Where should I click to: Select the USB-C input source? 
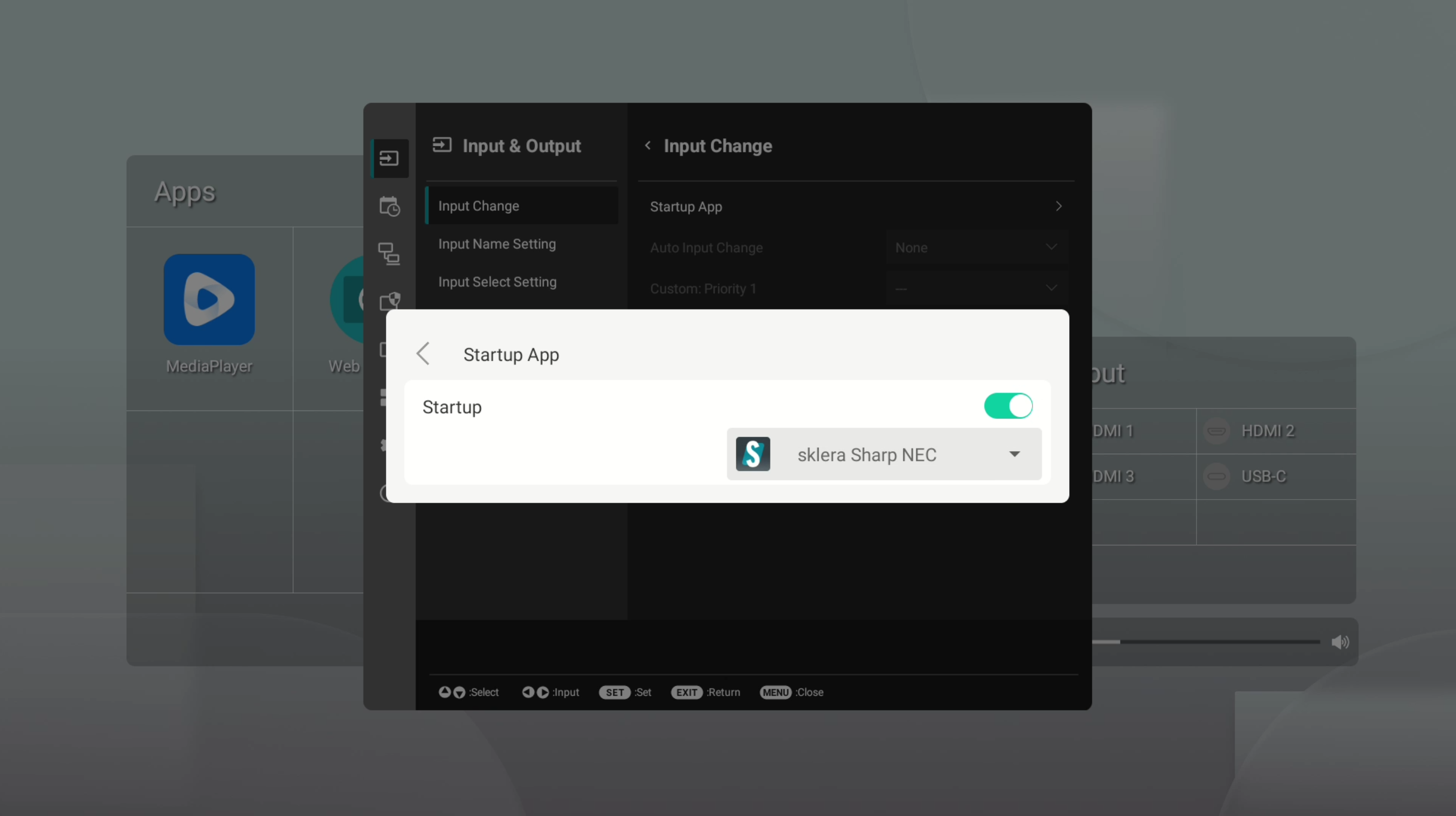[1263, 477]
